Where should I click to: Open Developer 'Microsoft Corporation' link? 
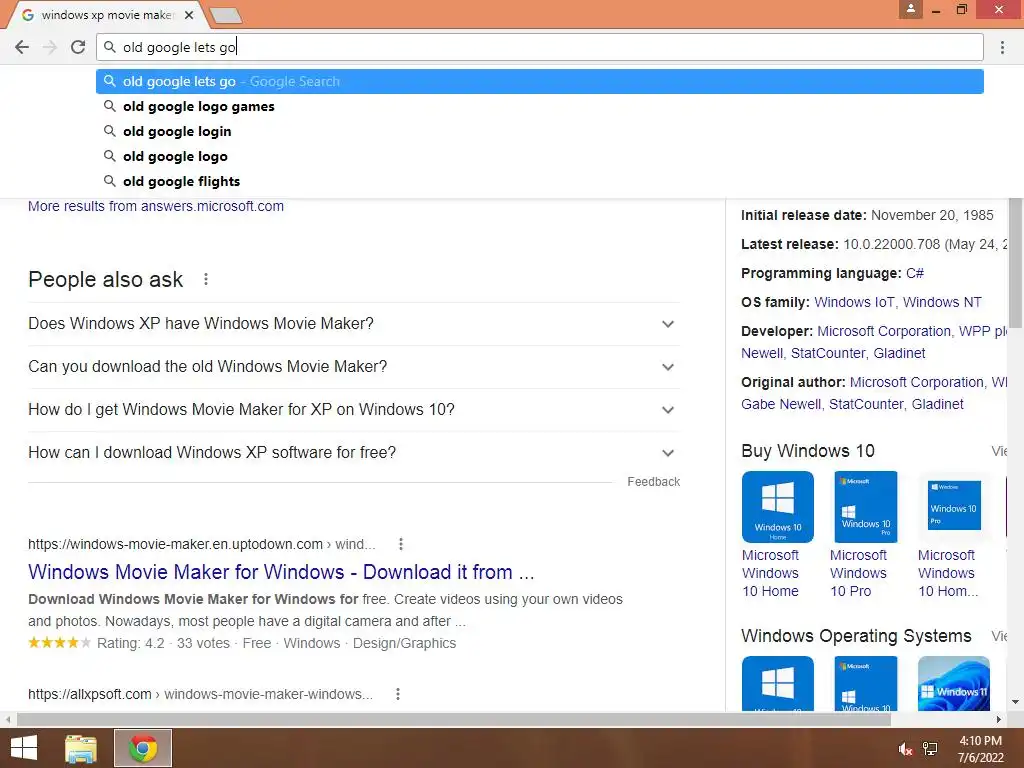884,332
